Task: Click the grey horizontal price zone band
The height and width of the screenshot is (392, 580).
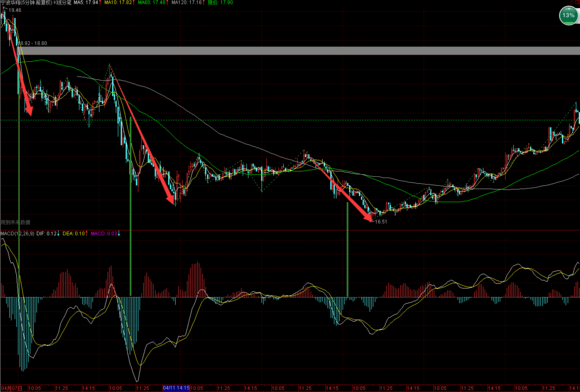Action: (298, 51)
